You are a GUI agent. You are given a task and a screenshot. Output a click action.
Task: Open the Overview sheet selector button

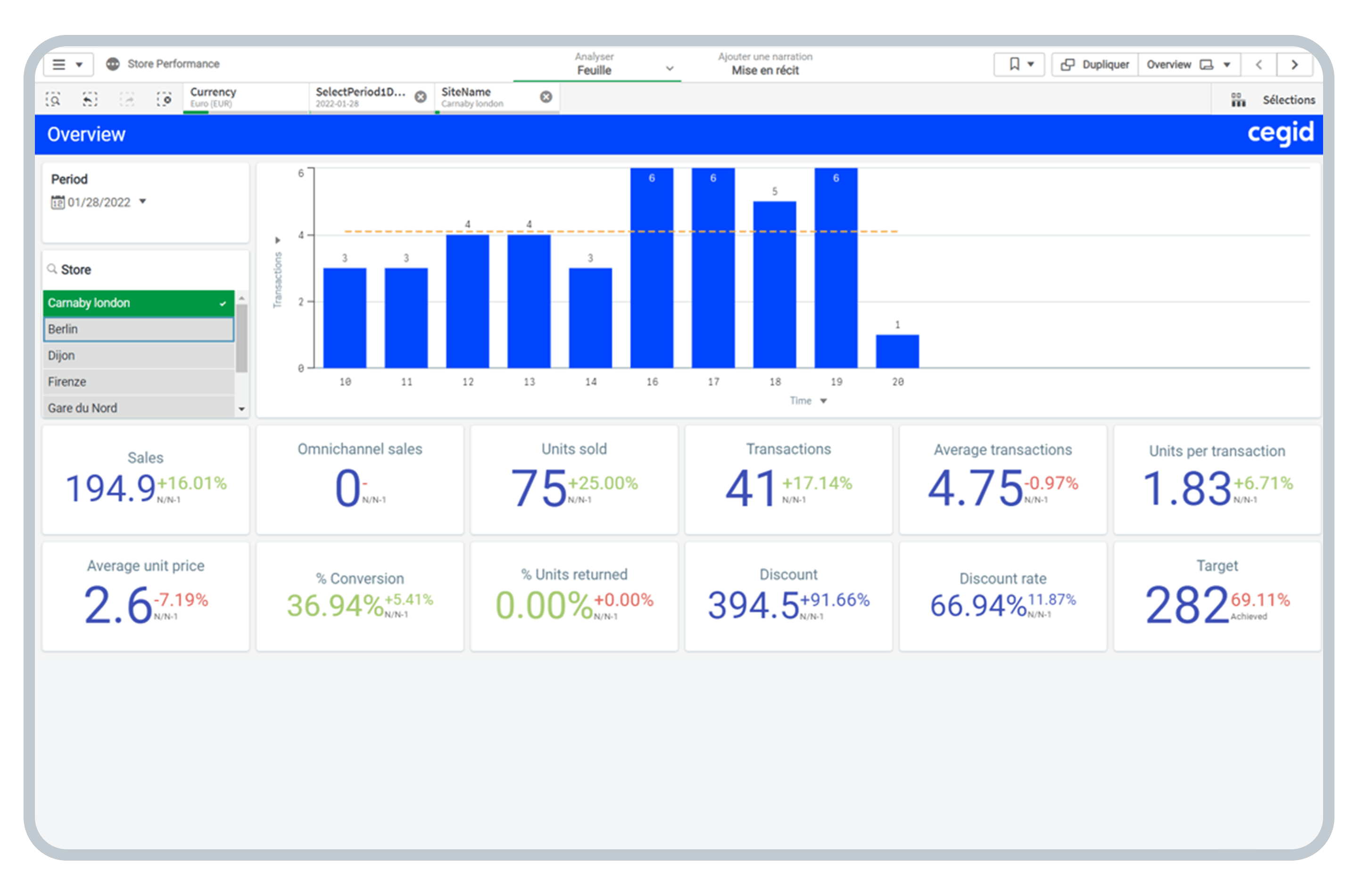[1188, 65]
